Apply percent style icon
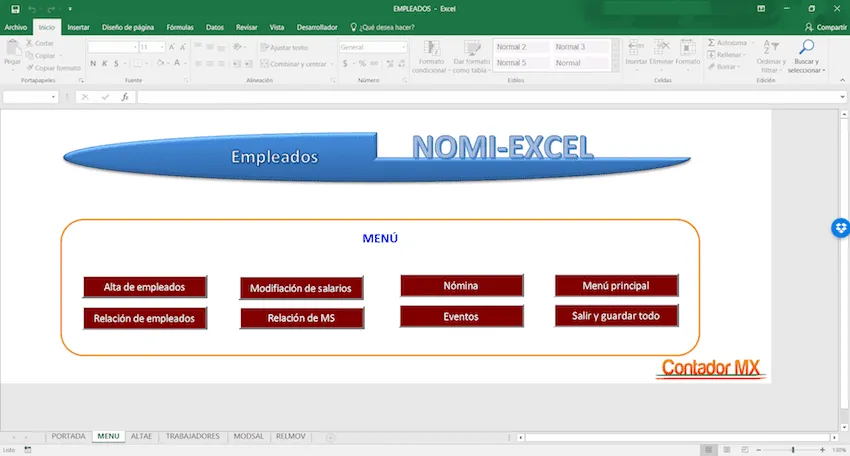 point(362,63)
